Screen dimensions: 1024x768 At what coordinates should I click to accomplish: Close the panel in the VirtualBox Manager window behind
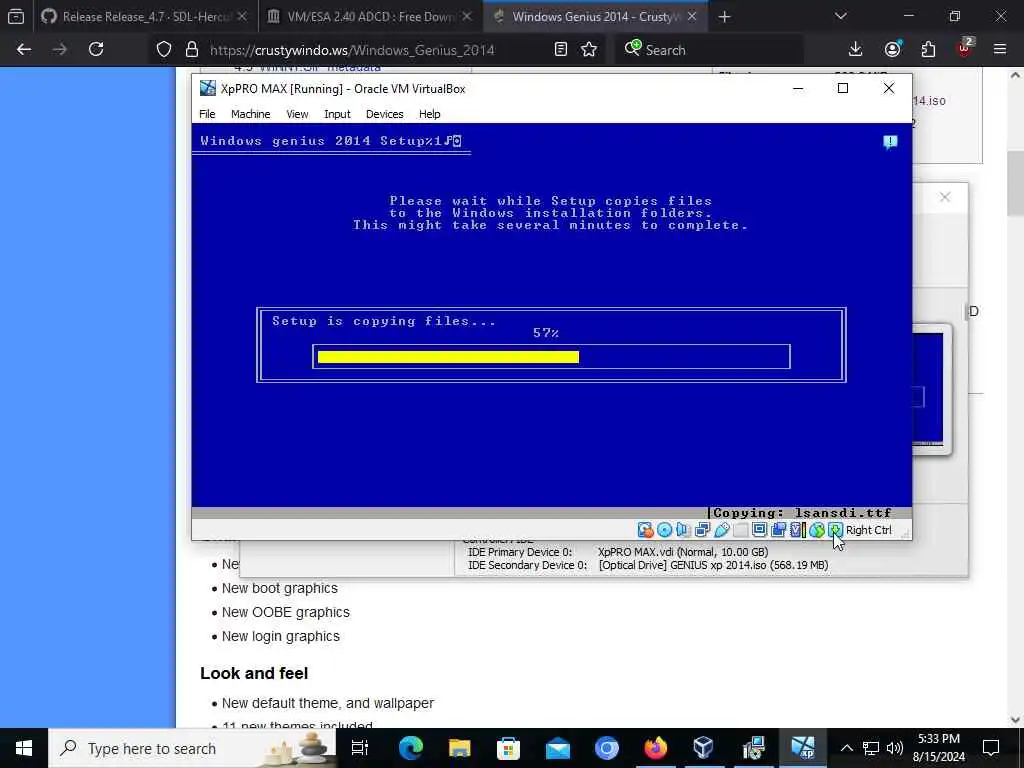pyautogui.click(x=945, y=197)
